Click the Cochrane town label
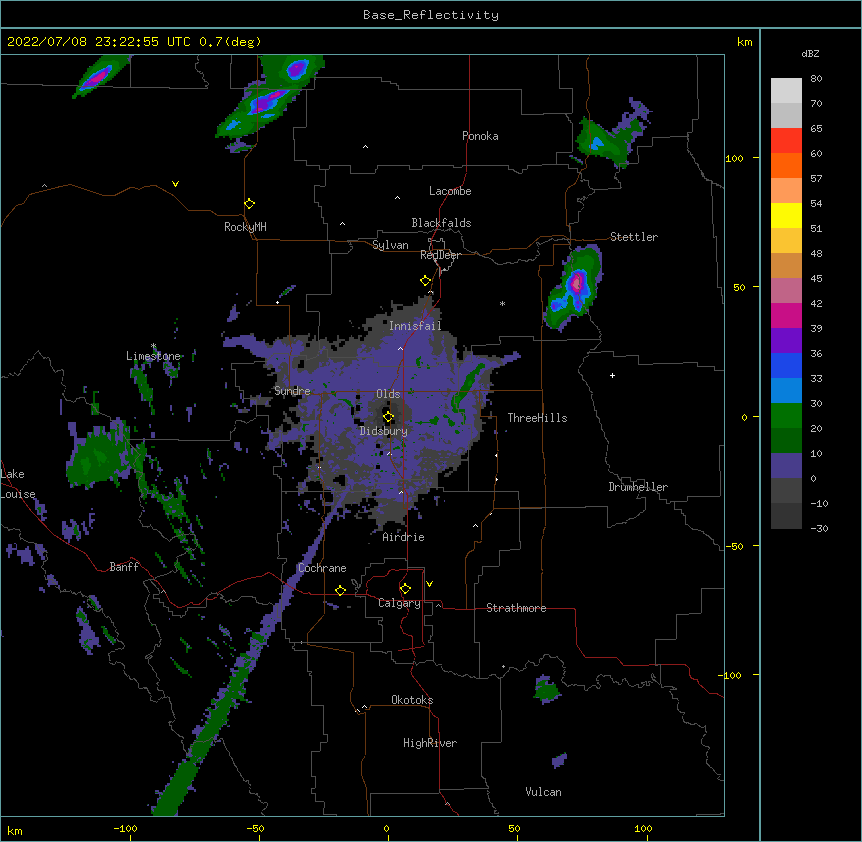This screenshot has height=842, width=862. [322, 568]
